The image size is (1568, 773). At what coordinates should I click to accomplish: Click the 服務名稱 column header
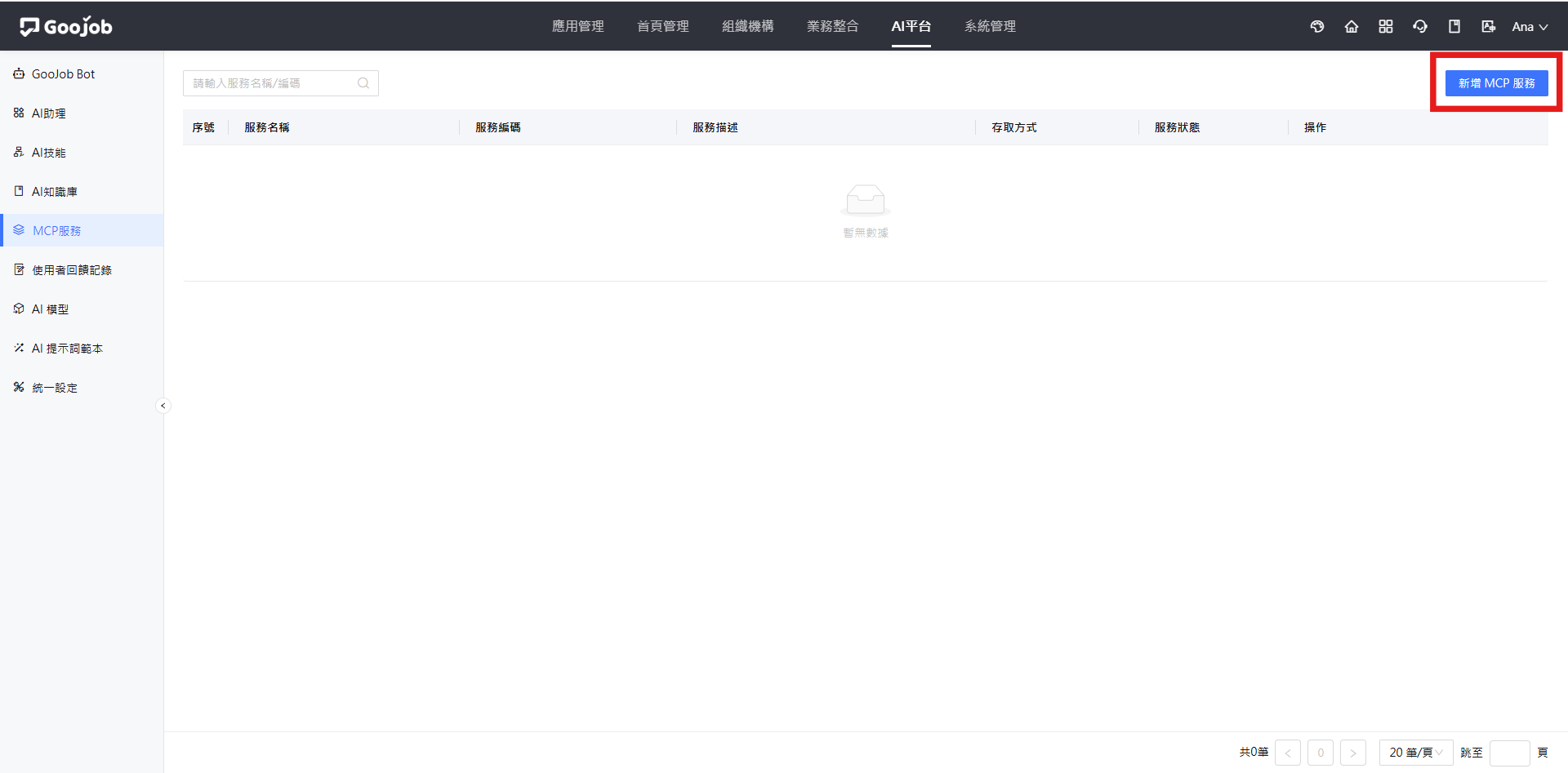tap(267, 127)
